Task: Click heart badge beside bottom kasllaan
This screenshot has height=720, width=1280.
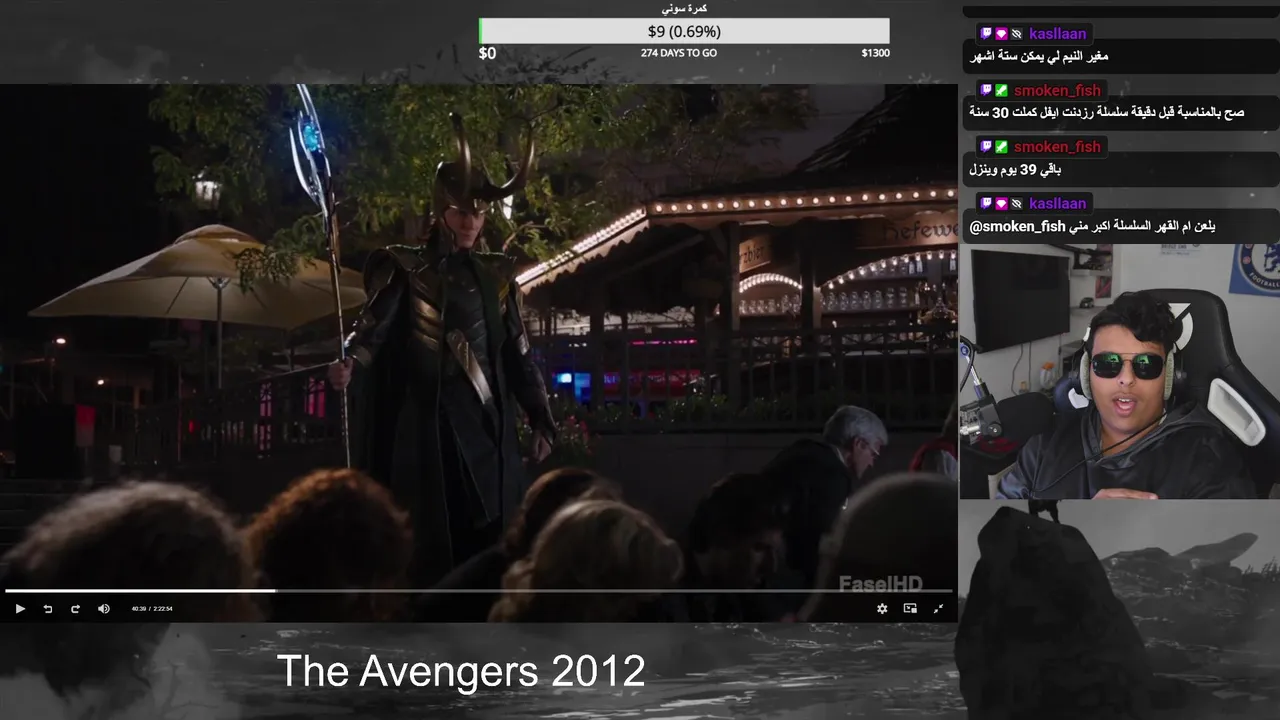Action: [1001, 204]
